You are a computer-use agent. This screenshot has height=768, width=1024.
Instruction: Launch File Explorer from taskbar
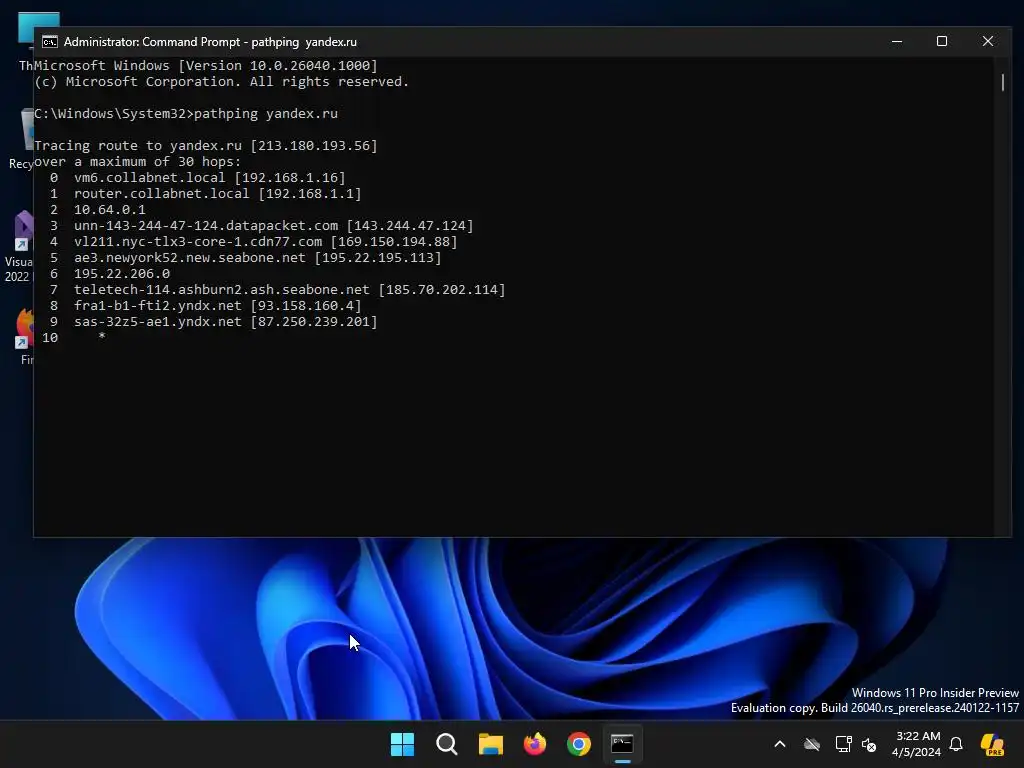[x=490, y=744]
